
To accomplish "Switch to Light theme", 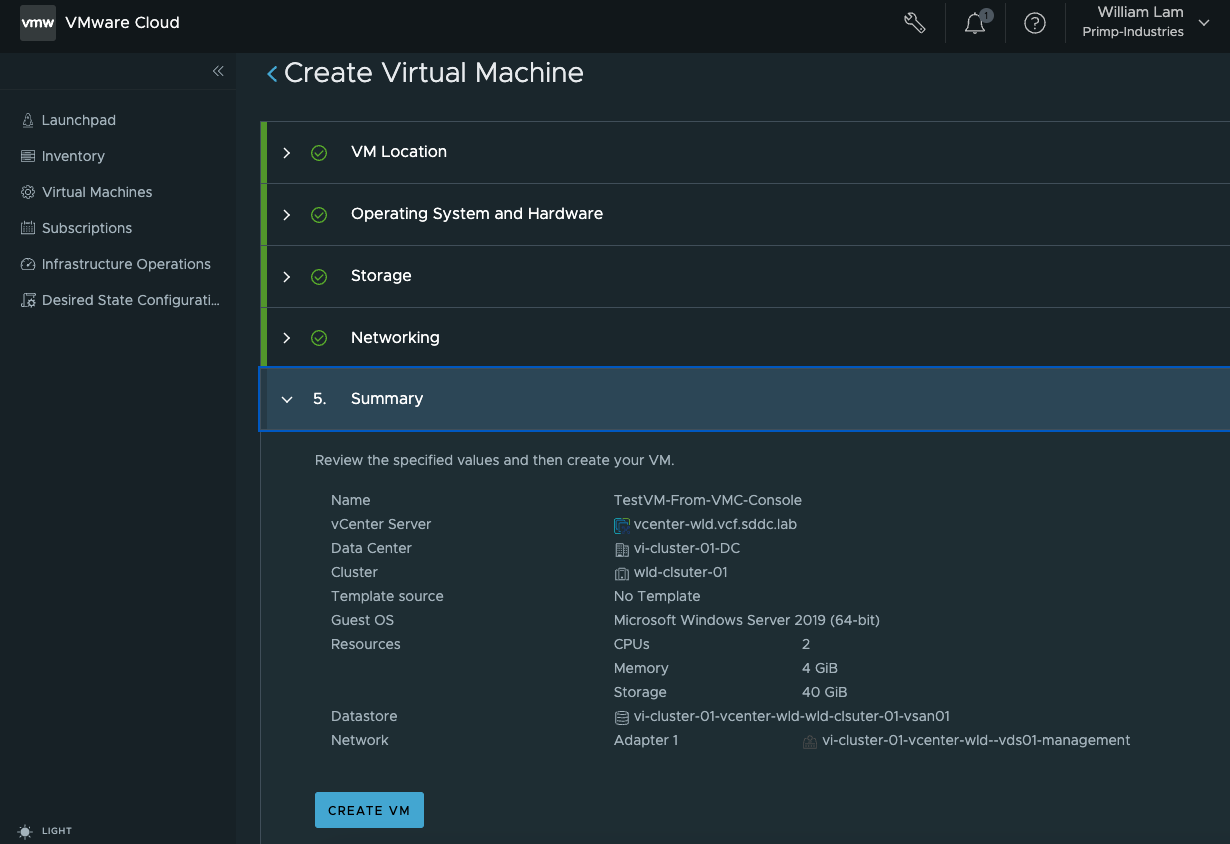I will tap(44, 831).
